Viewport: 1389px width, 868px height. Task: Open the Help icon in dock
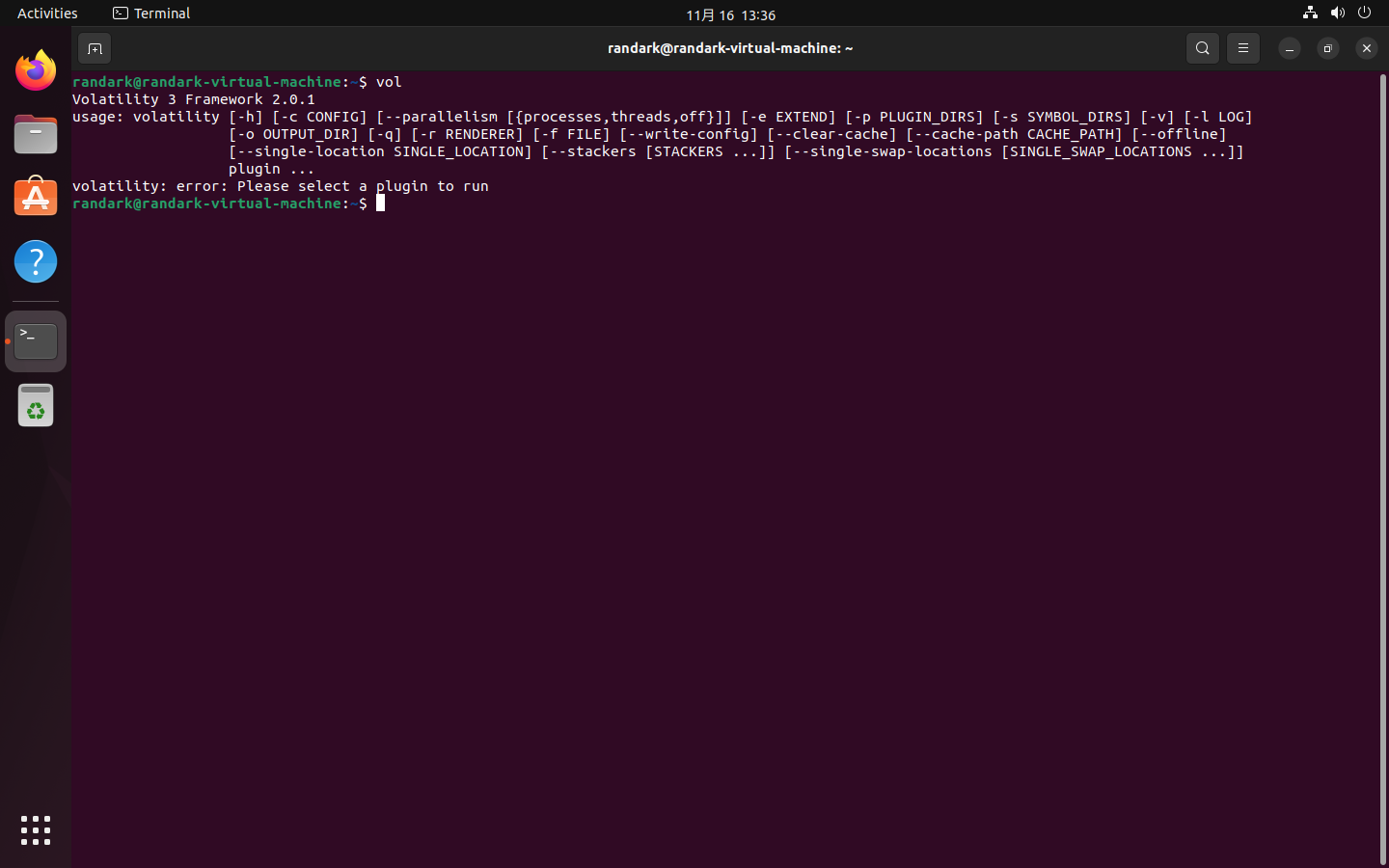pyautogui.click(x=36, y=261)
